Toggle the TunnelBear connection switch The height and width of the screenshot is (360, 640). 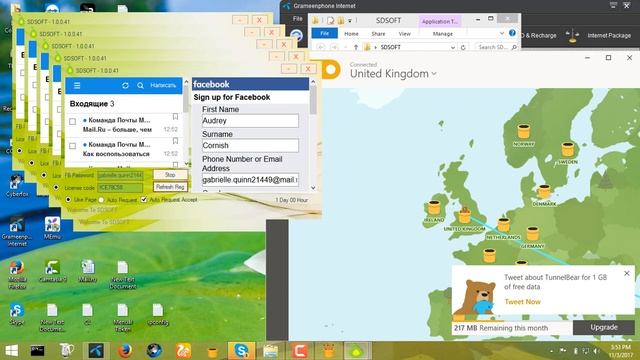tap(331, 70)
